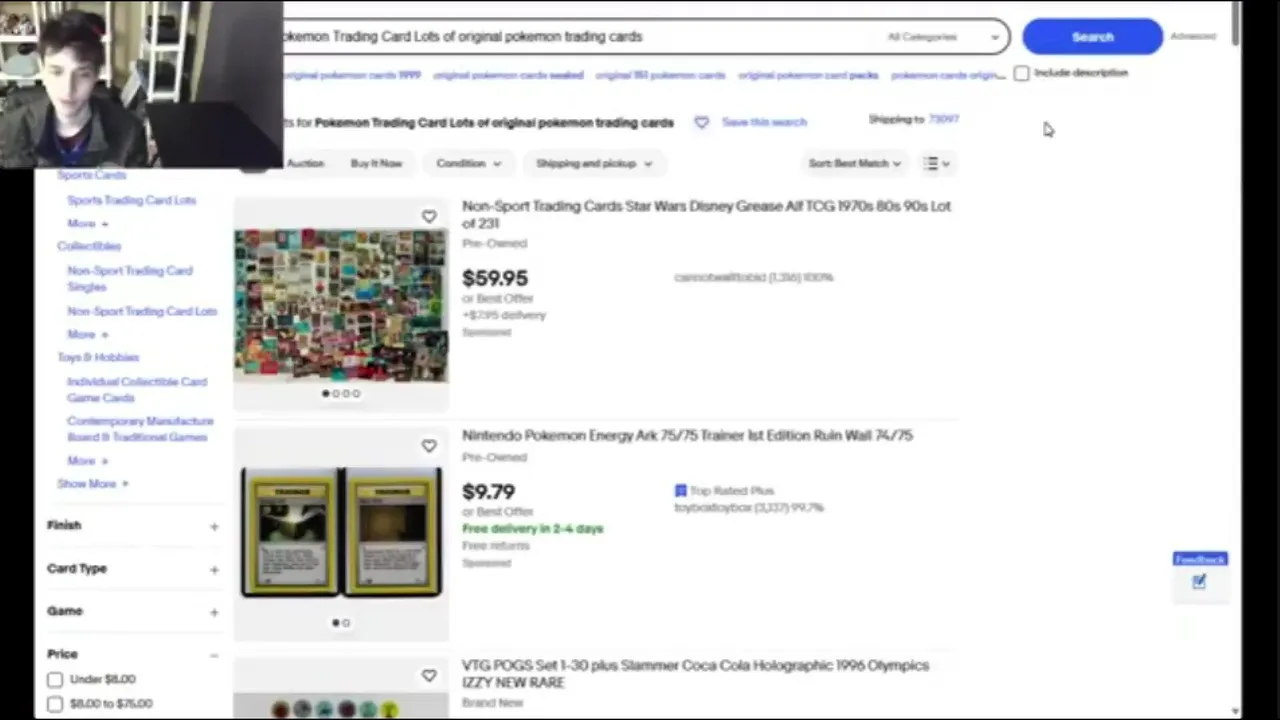Select the Buy It Now tab
This screenshot has width=1280, height=720.
[376, 163]
